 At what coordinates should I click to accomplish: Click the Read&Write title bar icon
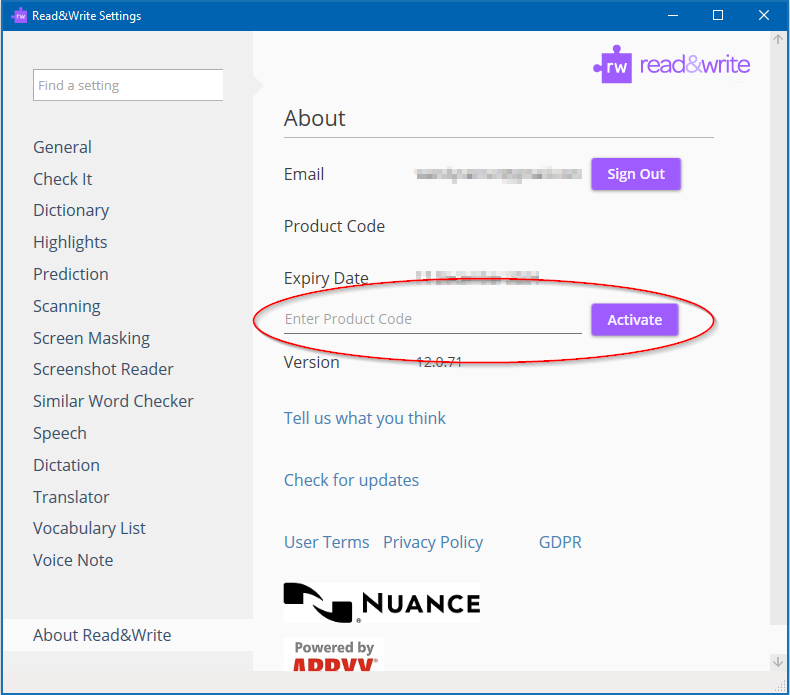click(x=19, y=16)
